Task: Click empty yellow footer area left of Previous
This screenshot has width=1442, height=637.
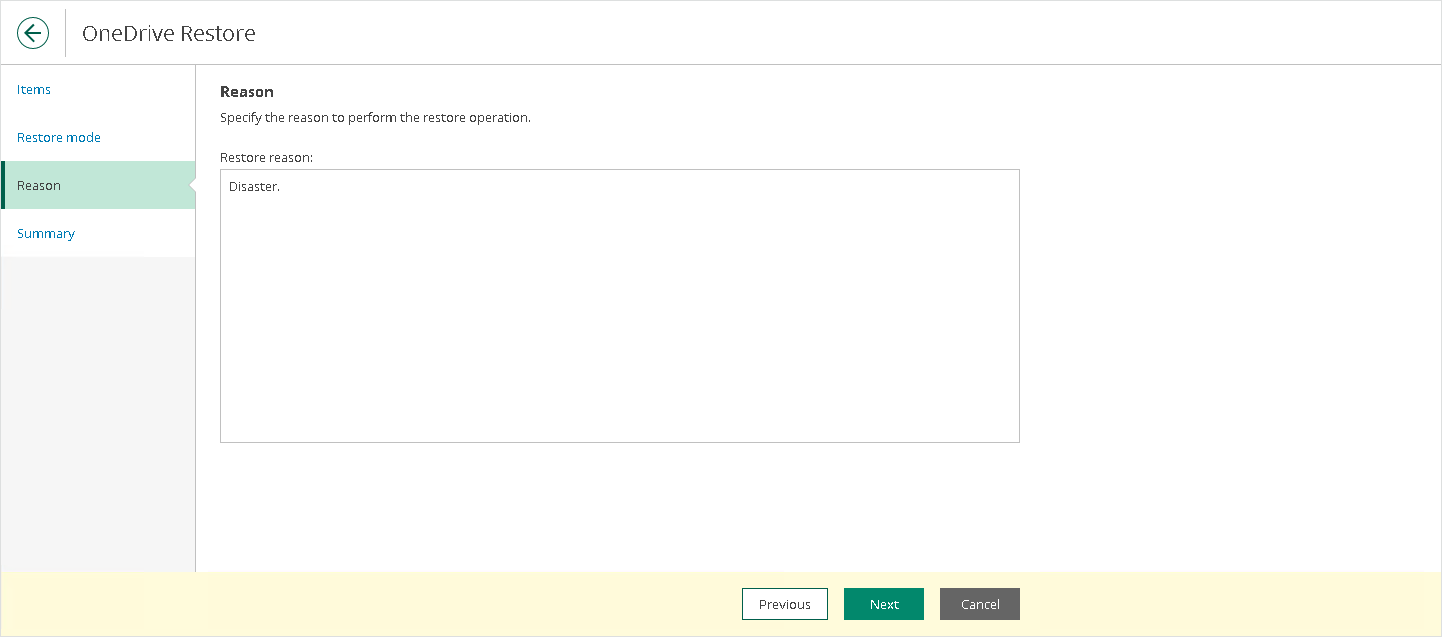Action: (370, 604)
